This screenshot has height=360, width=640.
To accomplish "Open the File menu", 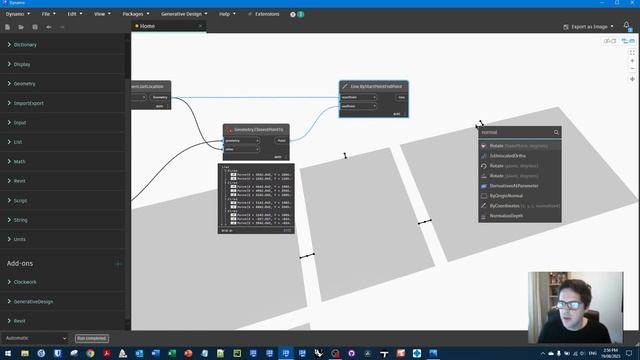I will [49, 14].
